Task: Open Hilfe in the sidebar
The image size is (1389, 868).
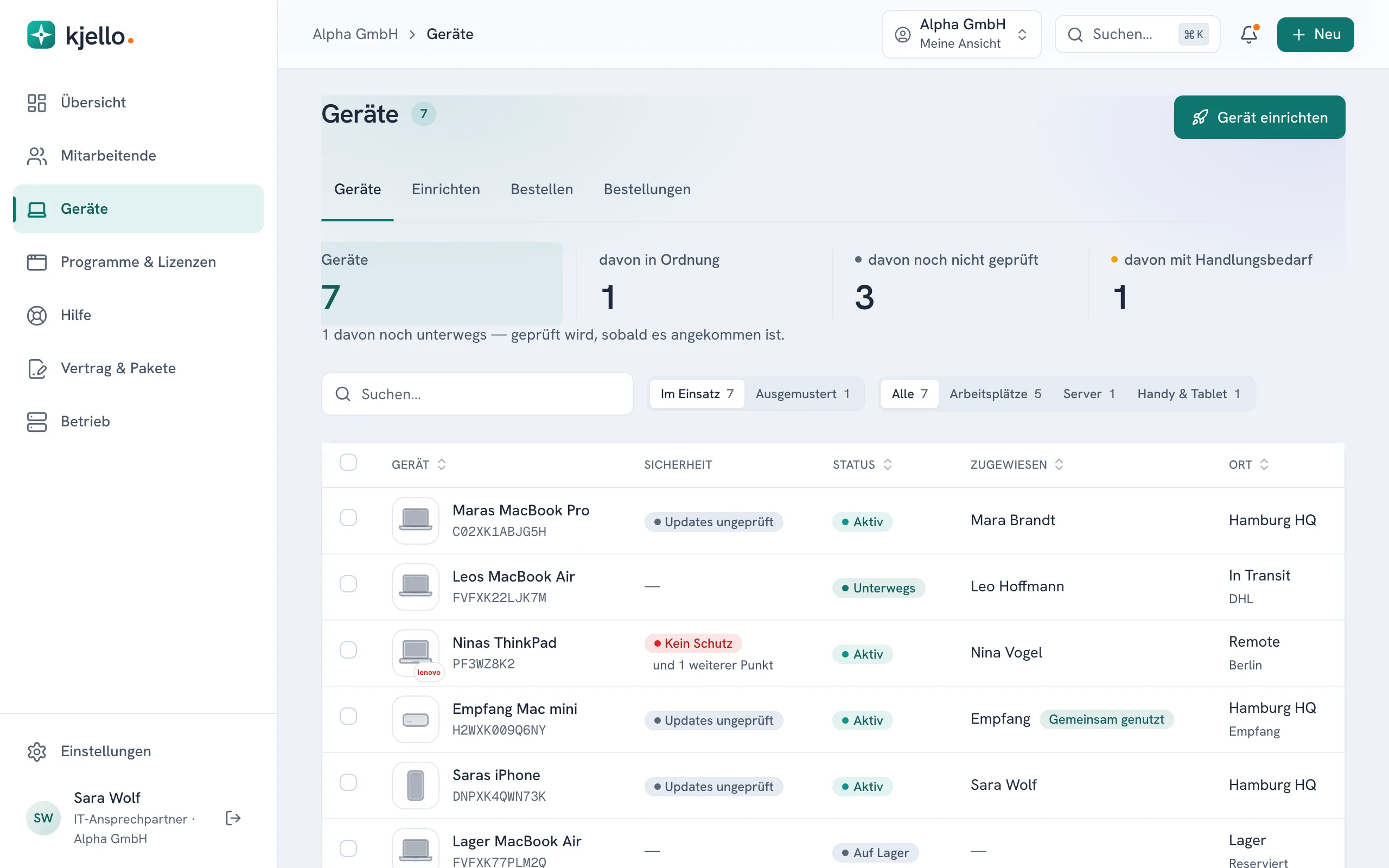Action: 138,315
